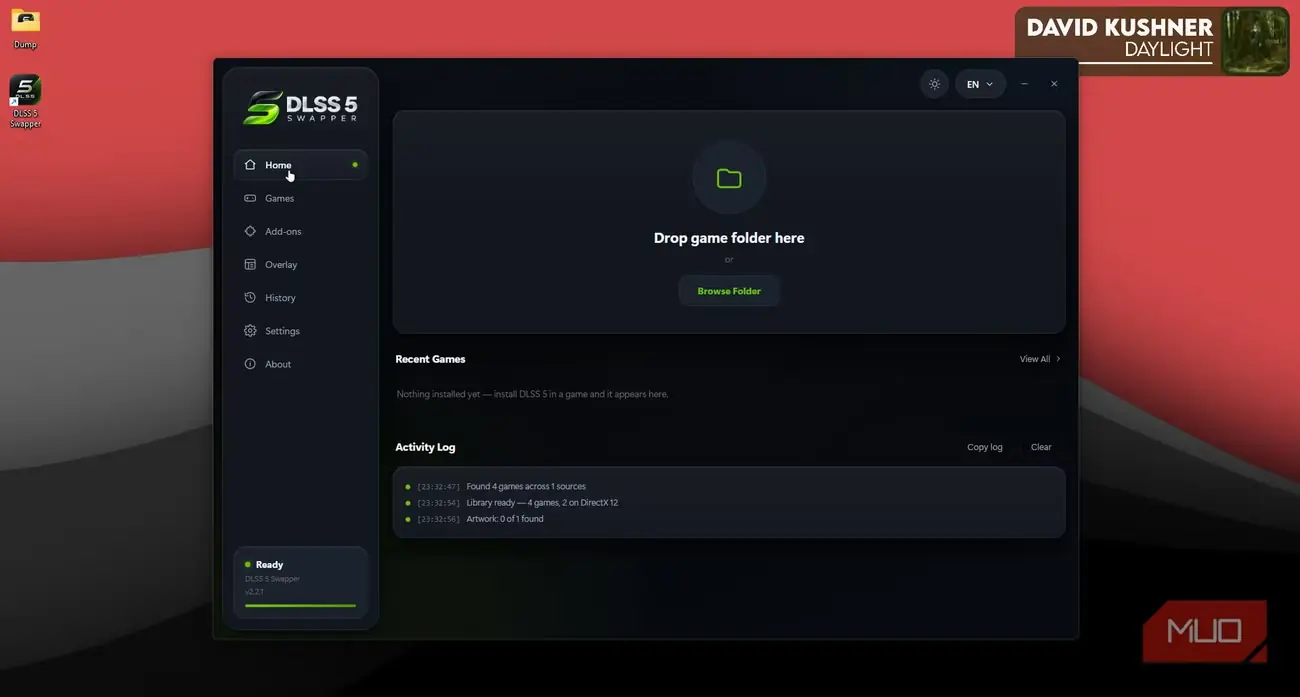Show the History page
1300x697 pixels.
tap(300, 297)
